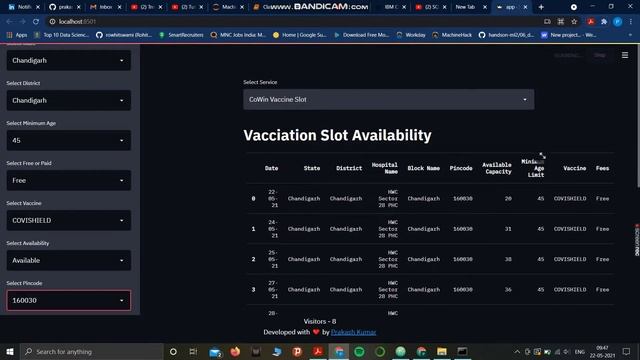Open Spotify from the taskbar

pos(359,351)
